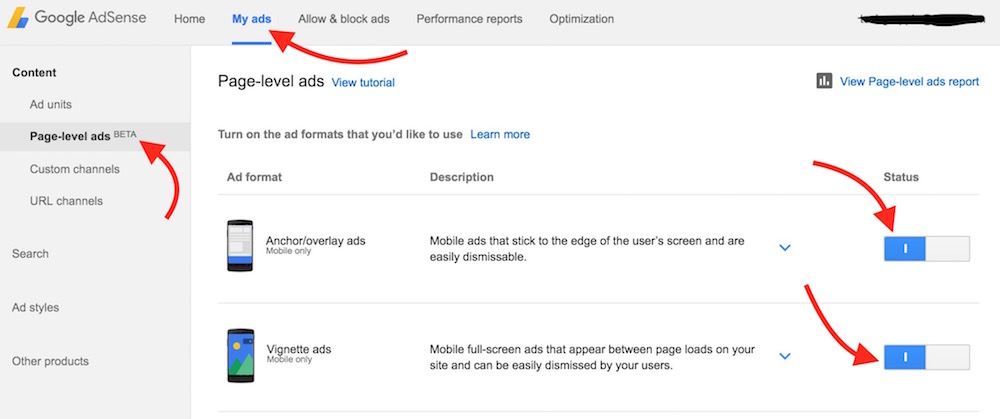Open the Allow & block ads tab
The width and height of the screenshot is (1000, 419).
click(343, 19)
